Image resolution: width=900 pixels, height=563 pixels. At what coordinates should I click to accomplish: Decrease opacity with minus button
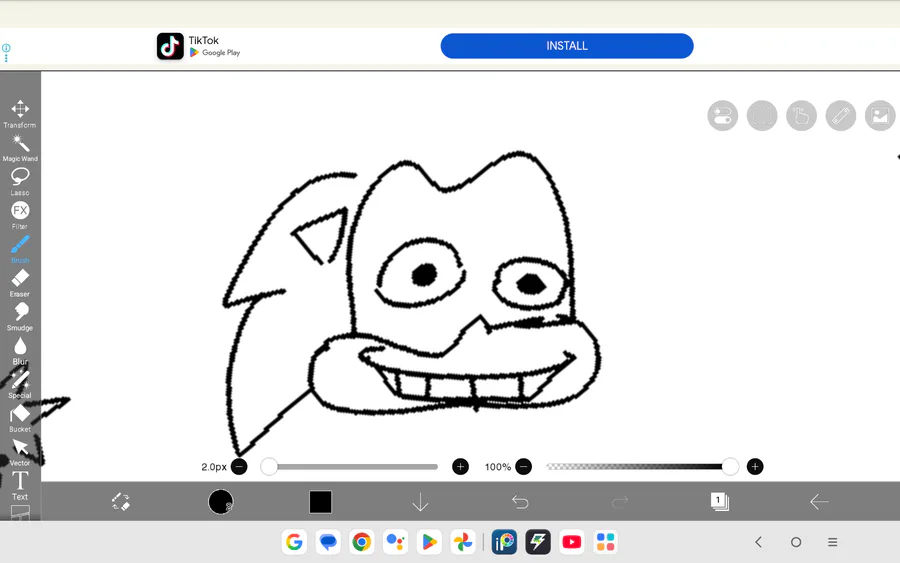pyautogui.click(x=523, y=467)
